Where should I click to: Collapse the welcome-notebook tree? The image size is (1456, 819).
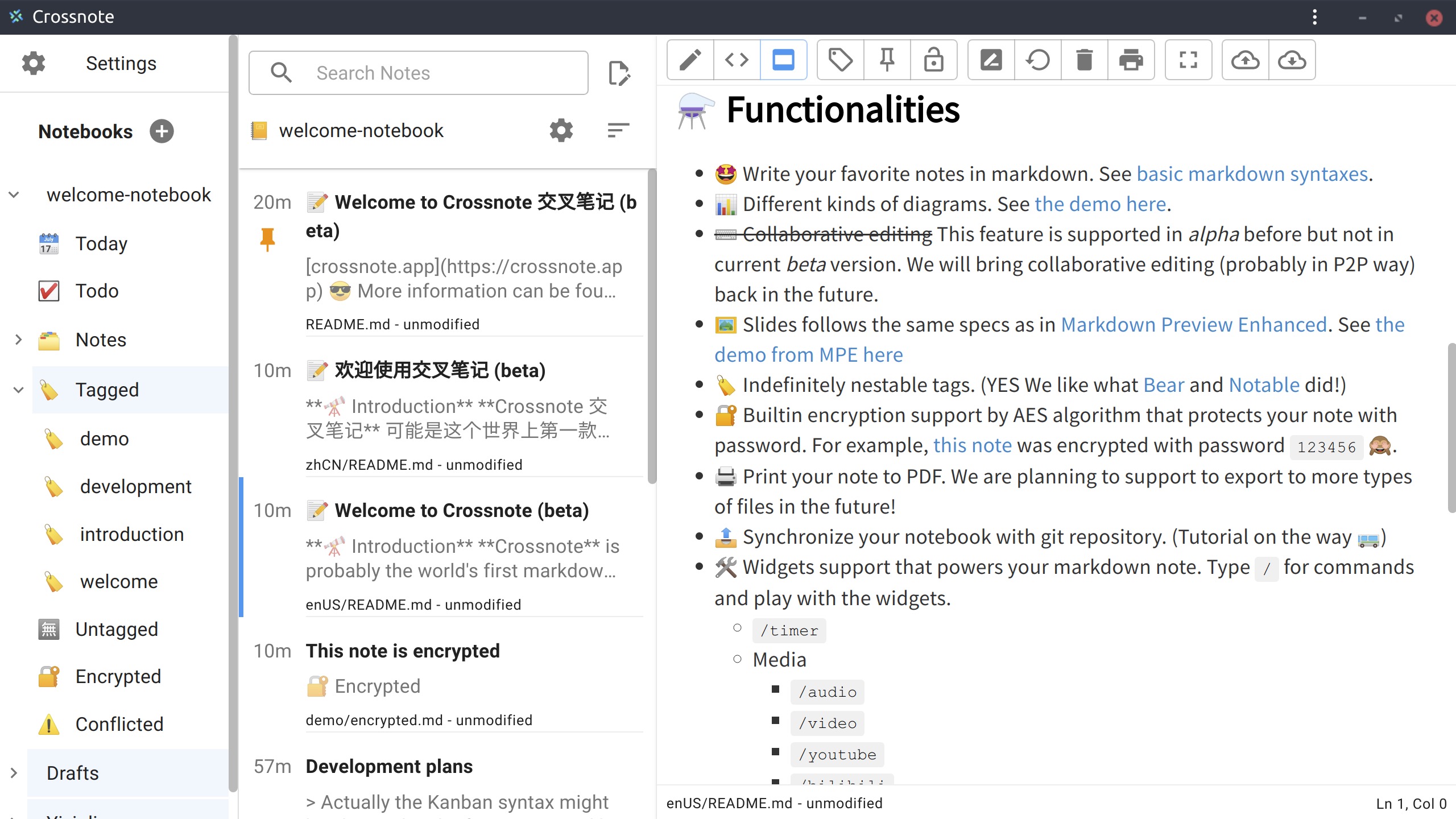(x=14, y=195)
